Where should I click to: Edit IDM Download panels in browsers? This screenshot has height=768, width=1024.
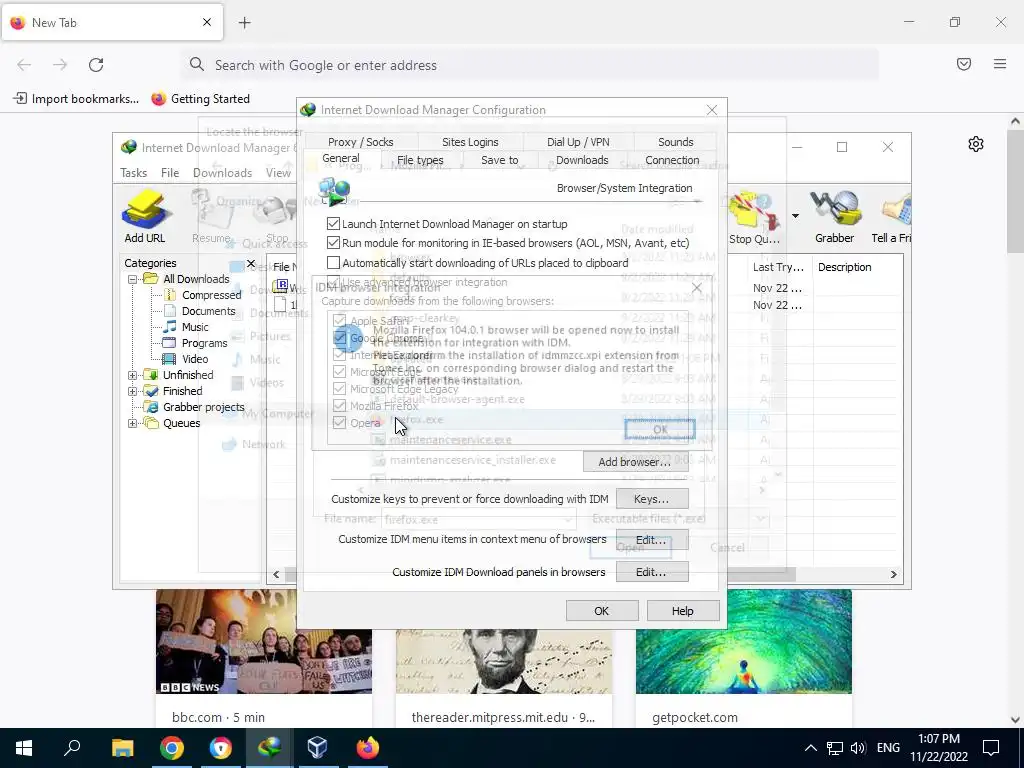[651, 572]
